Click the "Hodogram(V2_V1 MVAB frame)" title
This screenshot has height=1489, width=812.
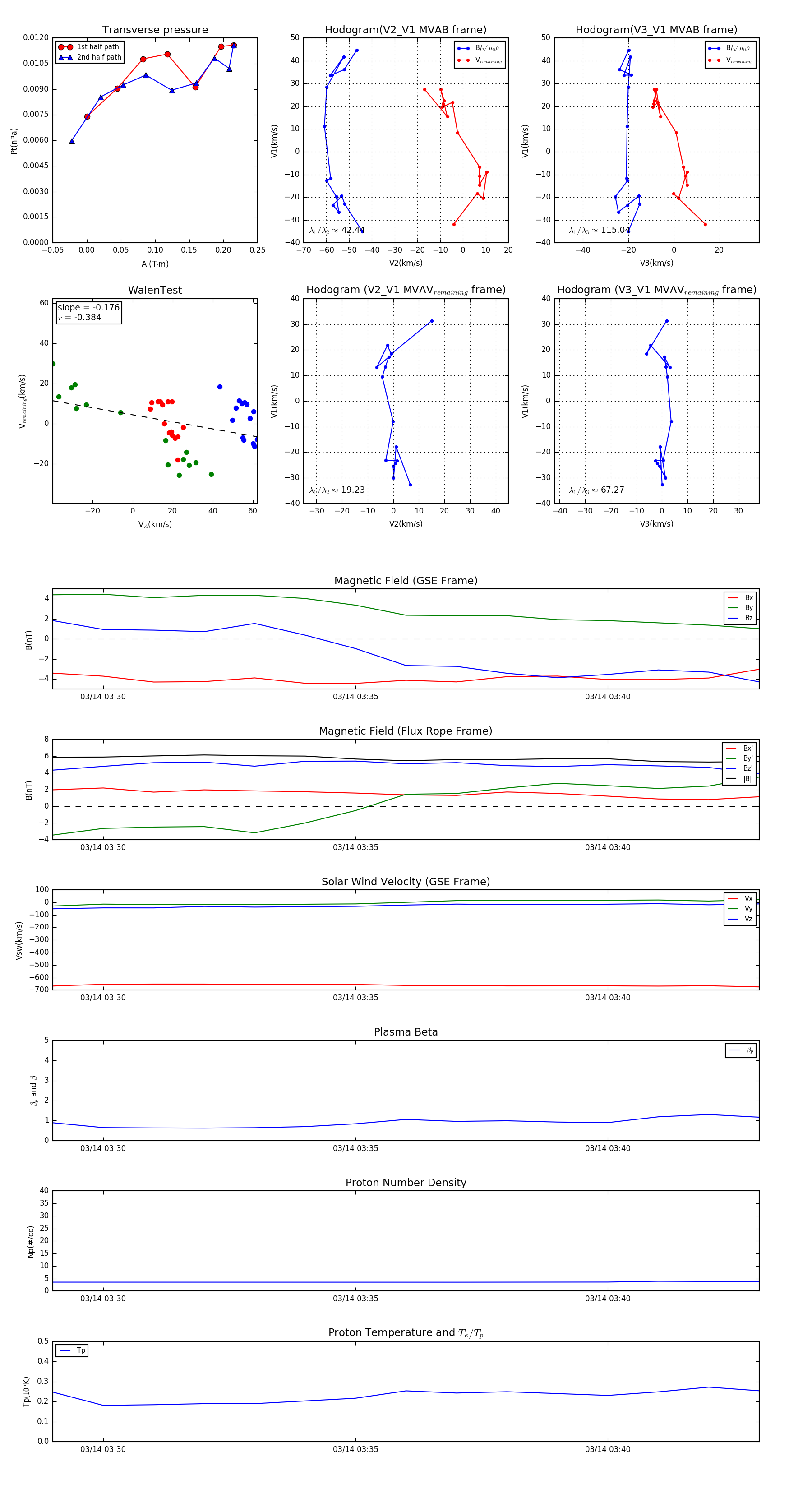[x=406, y=29]
